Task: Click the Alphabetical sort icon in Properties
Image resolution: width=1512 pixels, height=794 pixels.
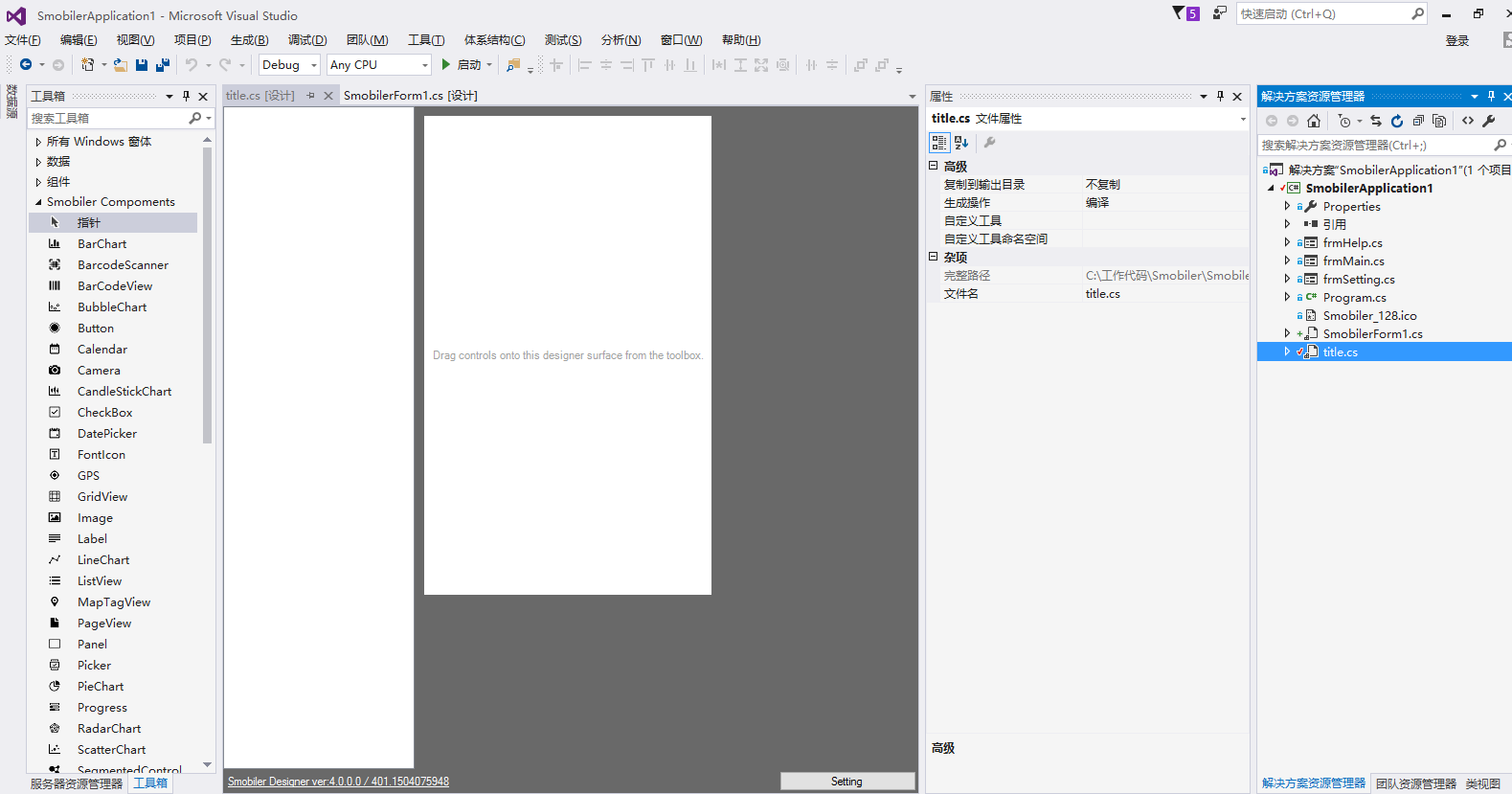Action: tap(961, 143)
